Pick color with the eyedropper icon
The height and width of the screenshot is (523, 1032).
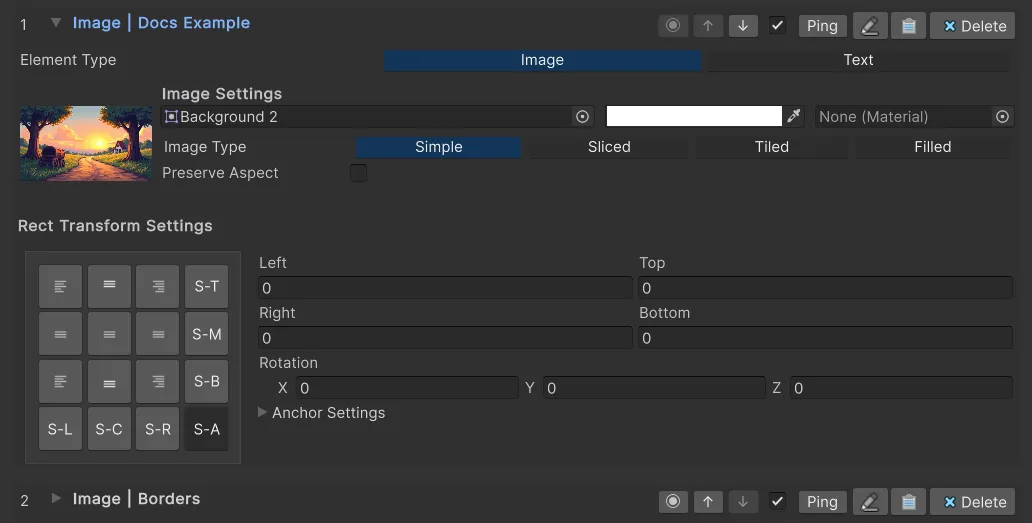pyautogui.click(x=794, y=116)
